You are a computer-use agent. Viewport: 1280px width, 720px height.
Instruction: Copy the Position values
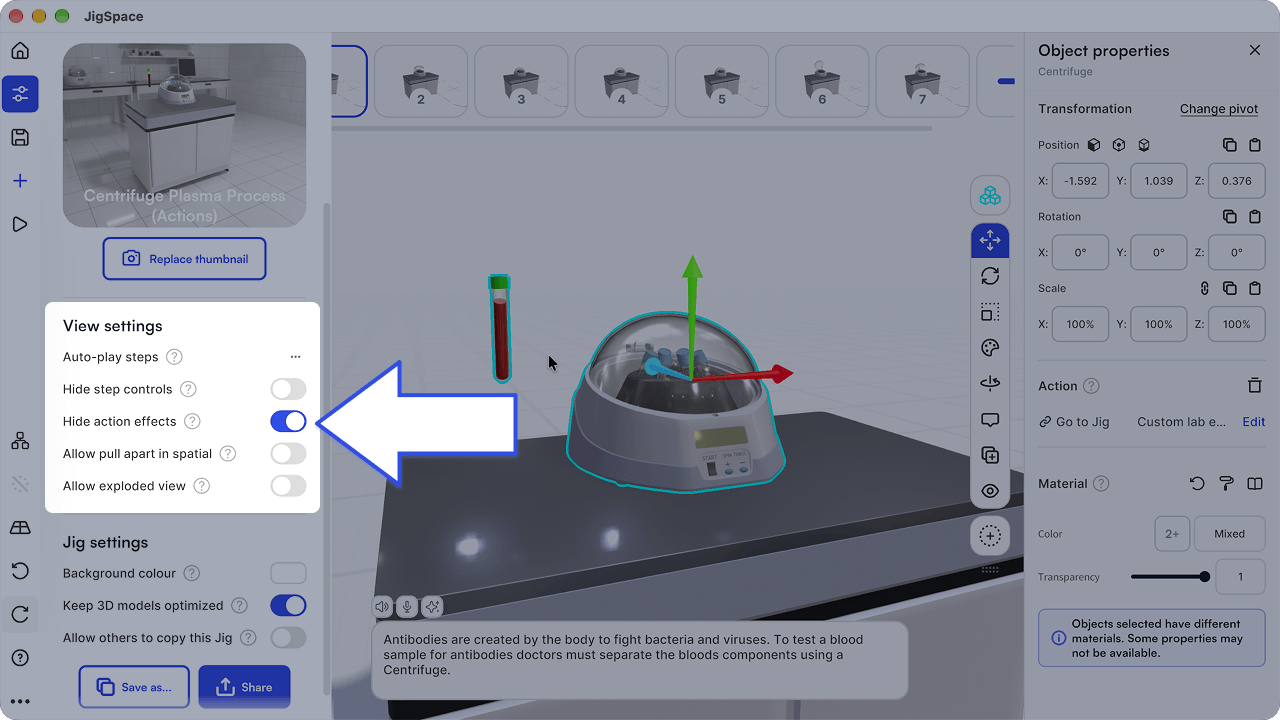(1230, 145)
